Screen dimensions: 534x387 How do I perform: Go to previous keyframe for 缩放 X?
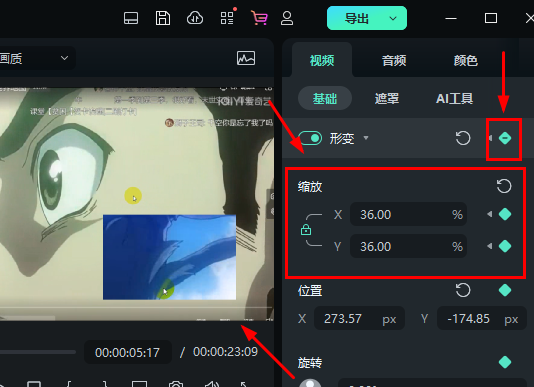490,214
